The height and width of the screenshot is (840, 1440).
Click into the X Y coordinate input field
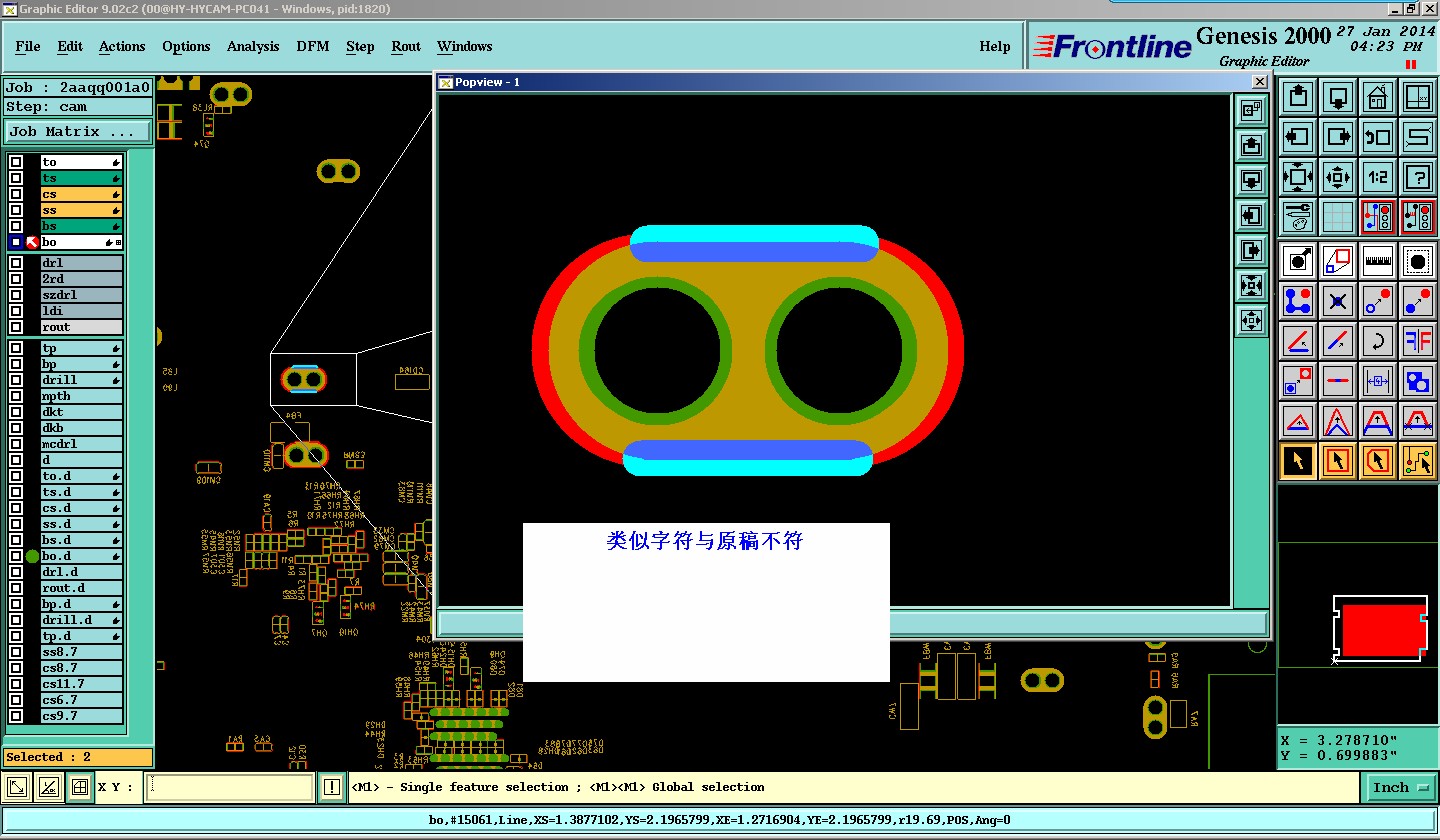click(230, 788)
